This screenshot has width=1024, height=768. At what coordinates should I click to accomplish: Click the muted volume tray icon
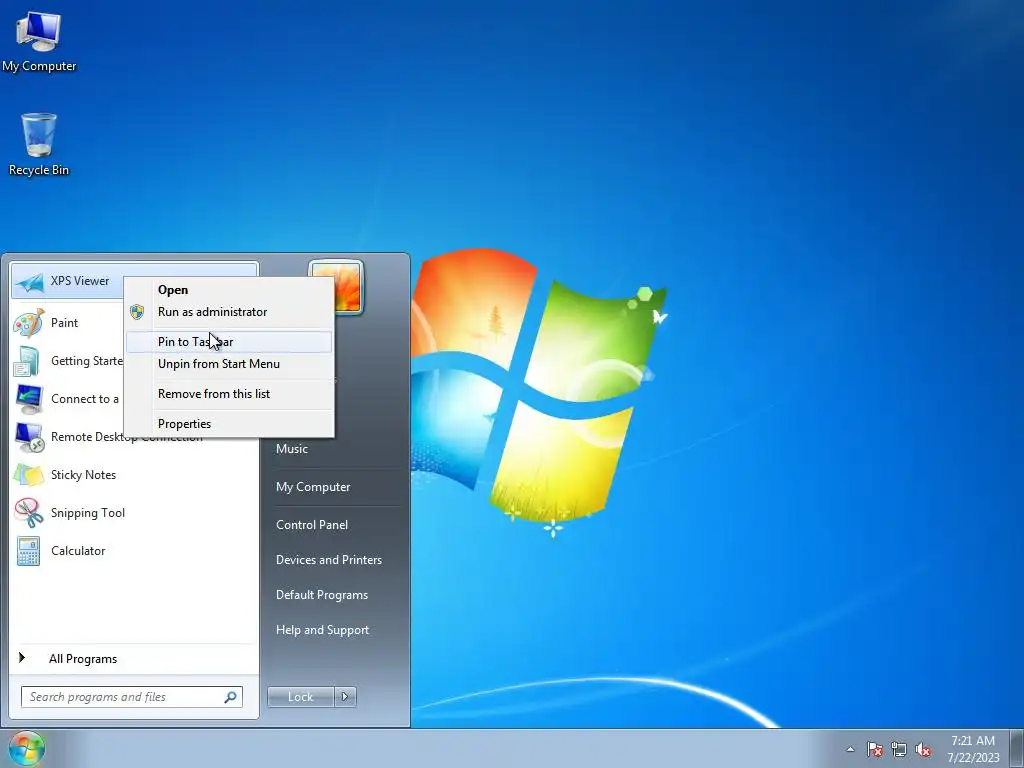923,749
